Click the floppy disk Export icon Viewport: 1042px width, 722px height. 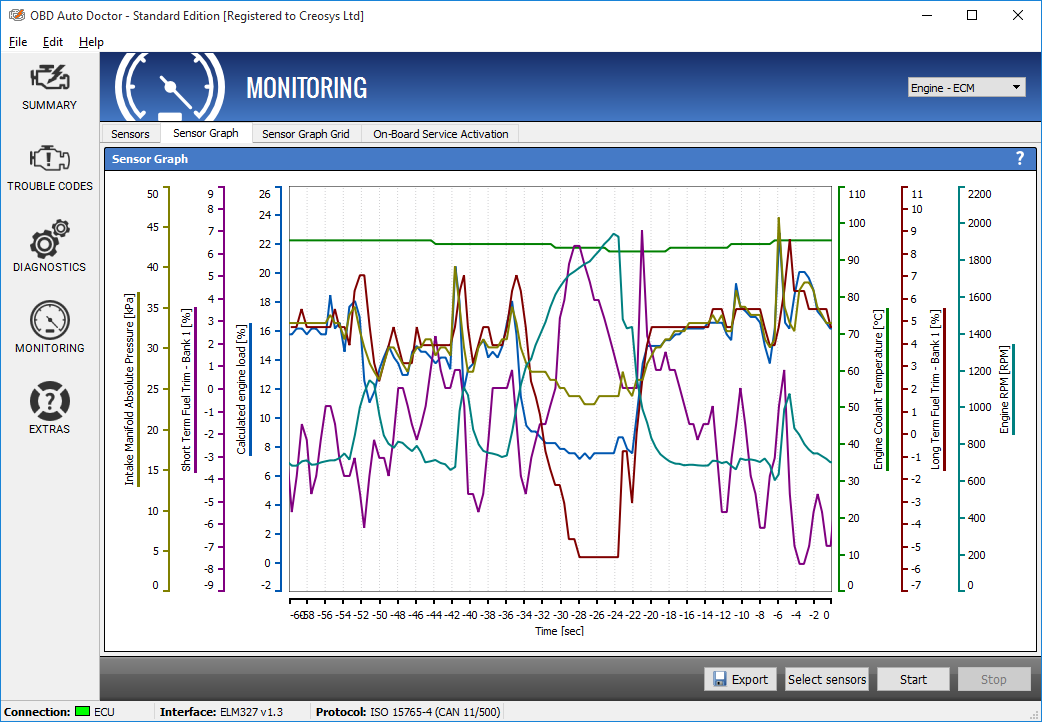point(719,679)
